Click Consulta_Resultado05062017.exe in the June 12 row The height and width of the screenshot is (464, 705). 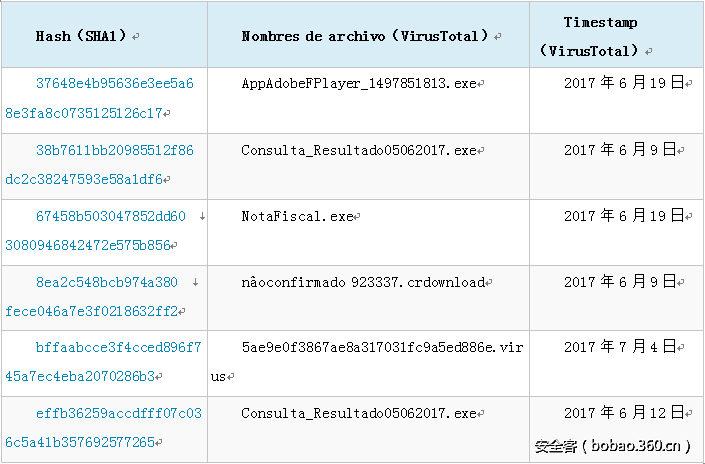point(359,413)
